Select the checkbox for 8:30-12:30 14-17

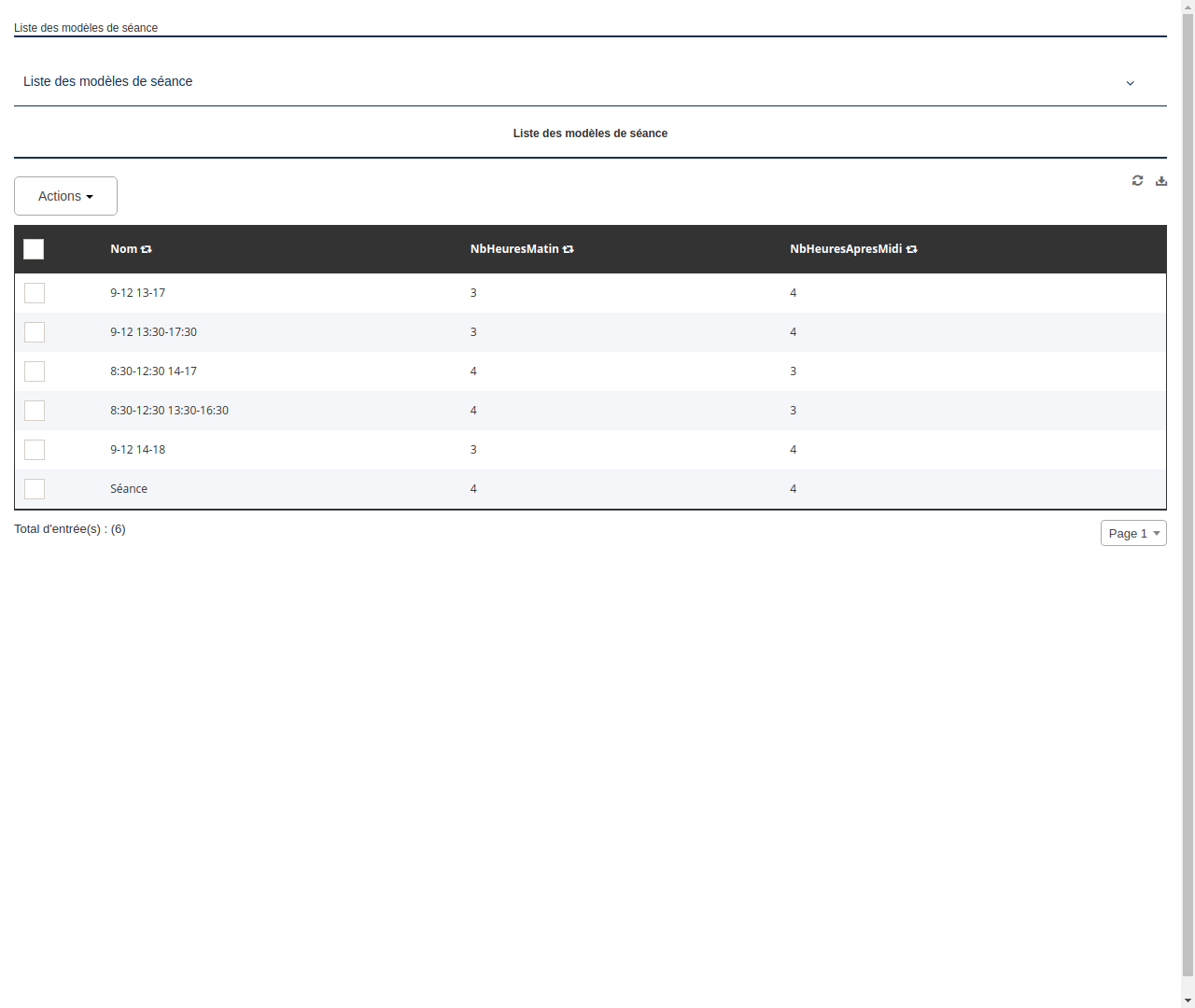coord(35,371)
